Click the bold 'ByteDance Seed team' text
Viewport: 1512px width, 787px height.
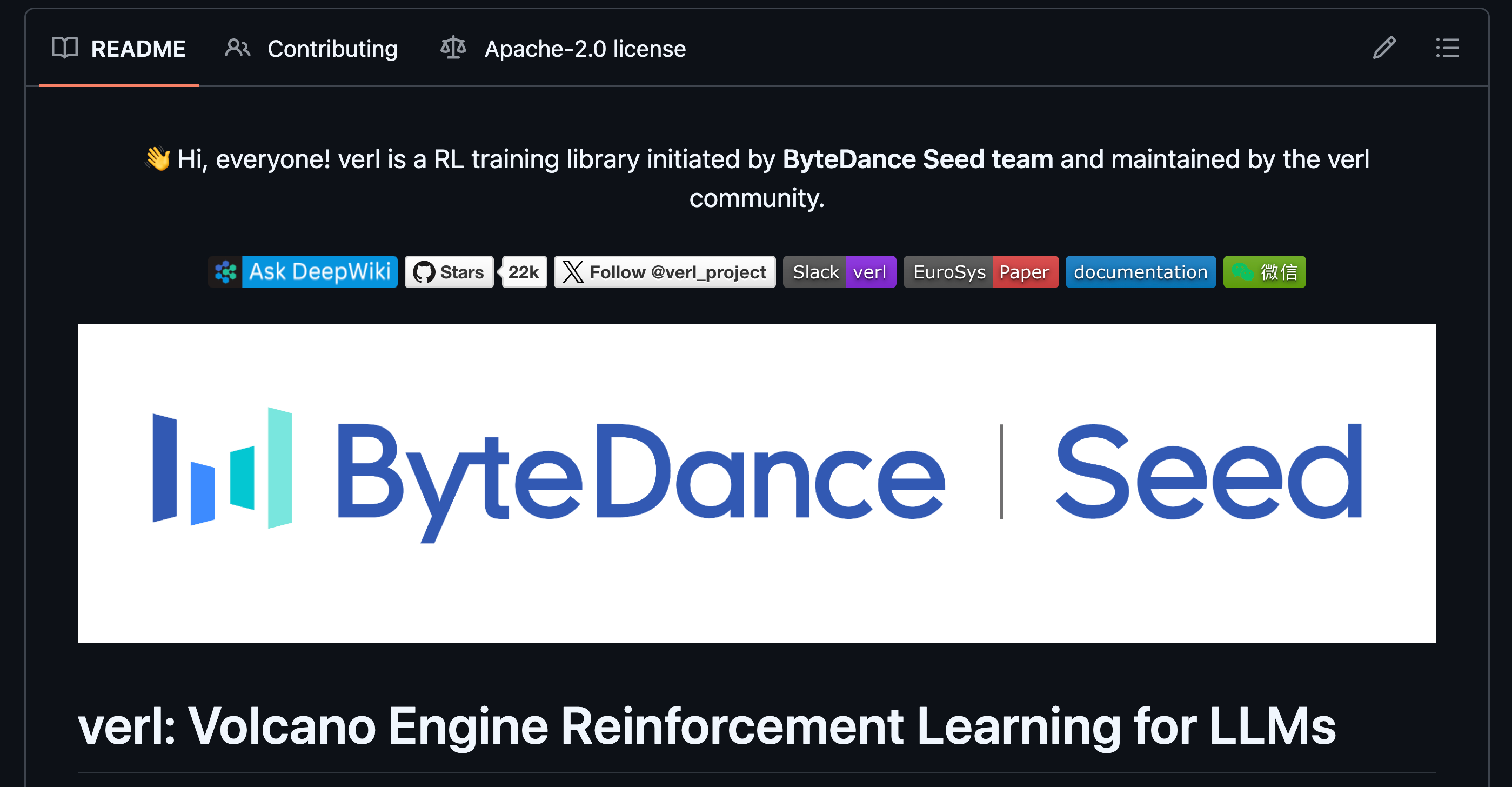coord(918,159)
